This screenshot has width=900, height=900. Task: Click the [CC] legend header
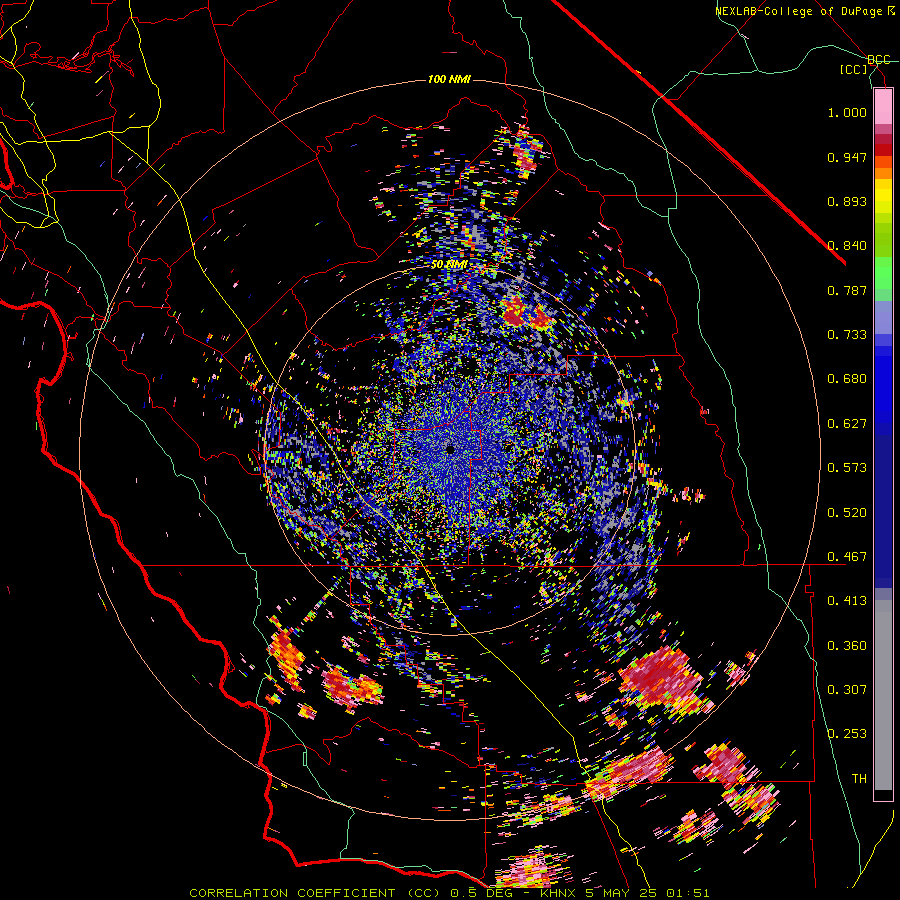854,69
